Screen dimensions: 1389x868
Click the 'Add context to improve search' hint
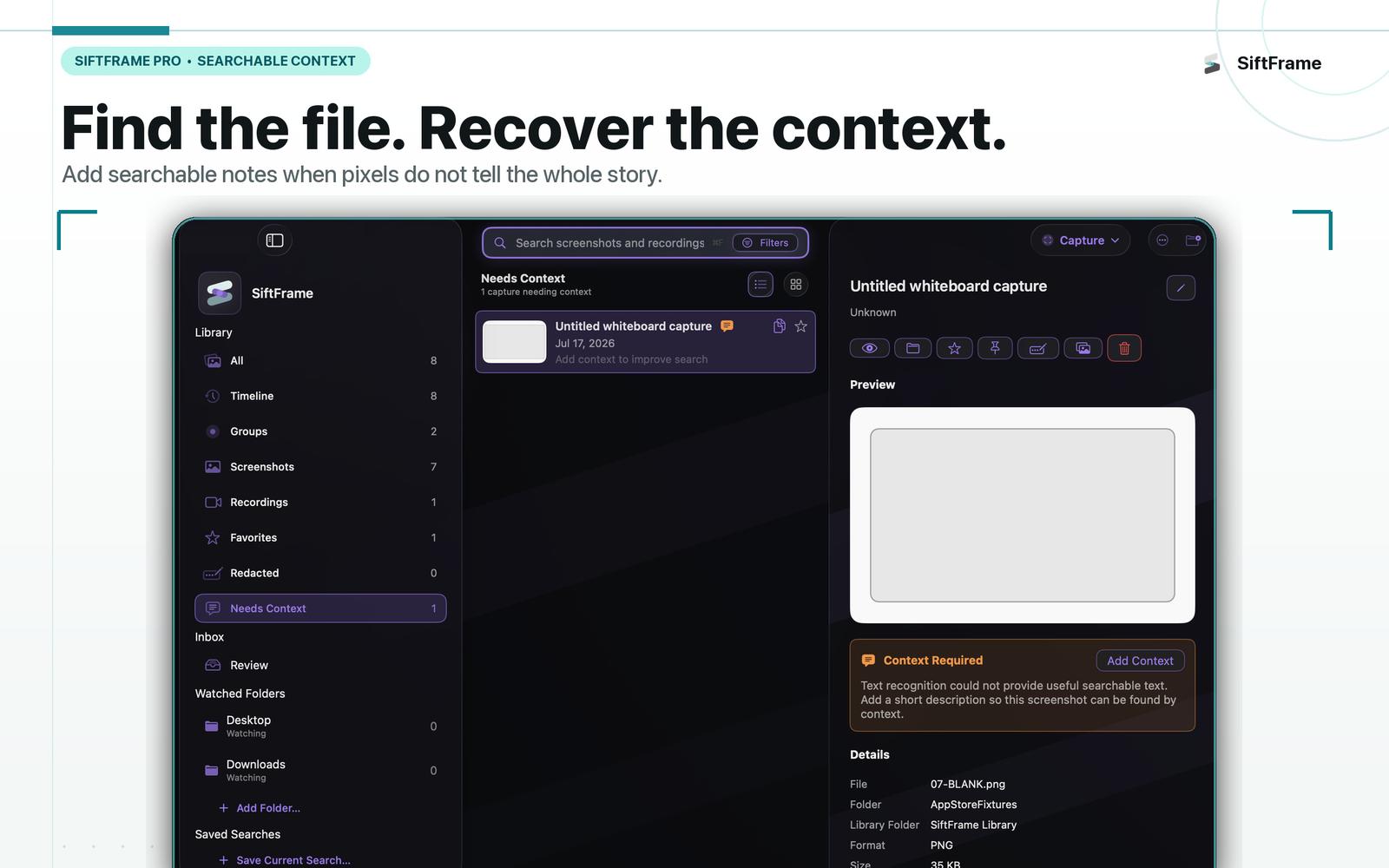[631, 359]
